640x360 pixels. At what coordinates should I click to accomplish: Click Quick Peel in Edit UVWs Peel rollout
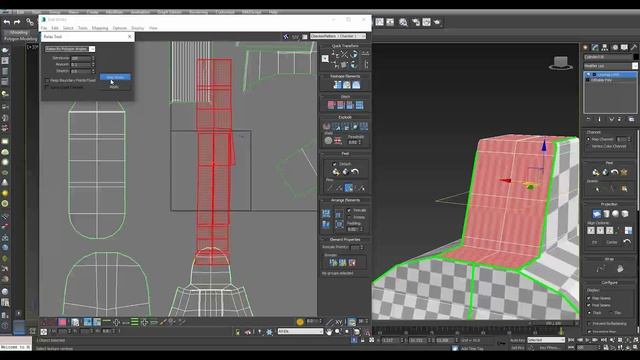coord(336,172)
